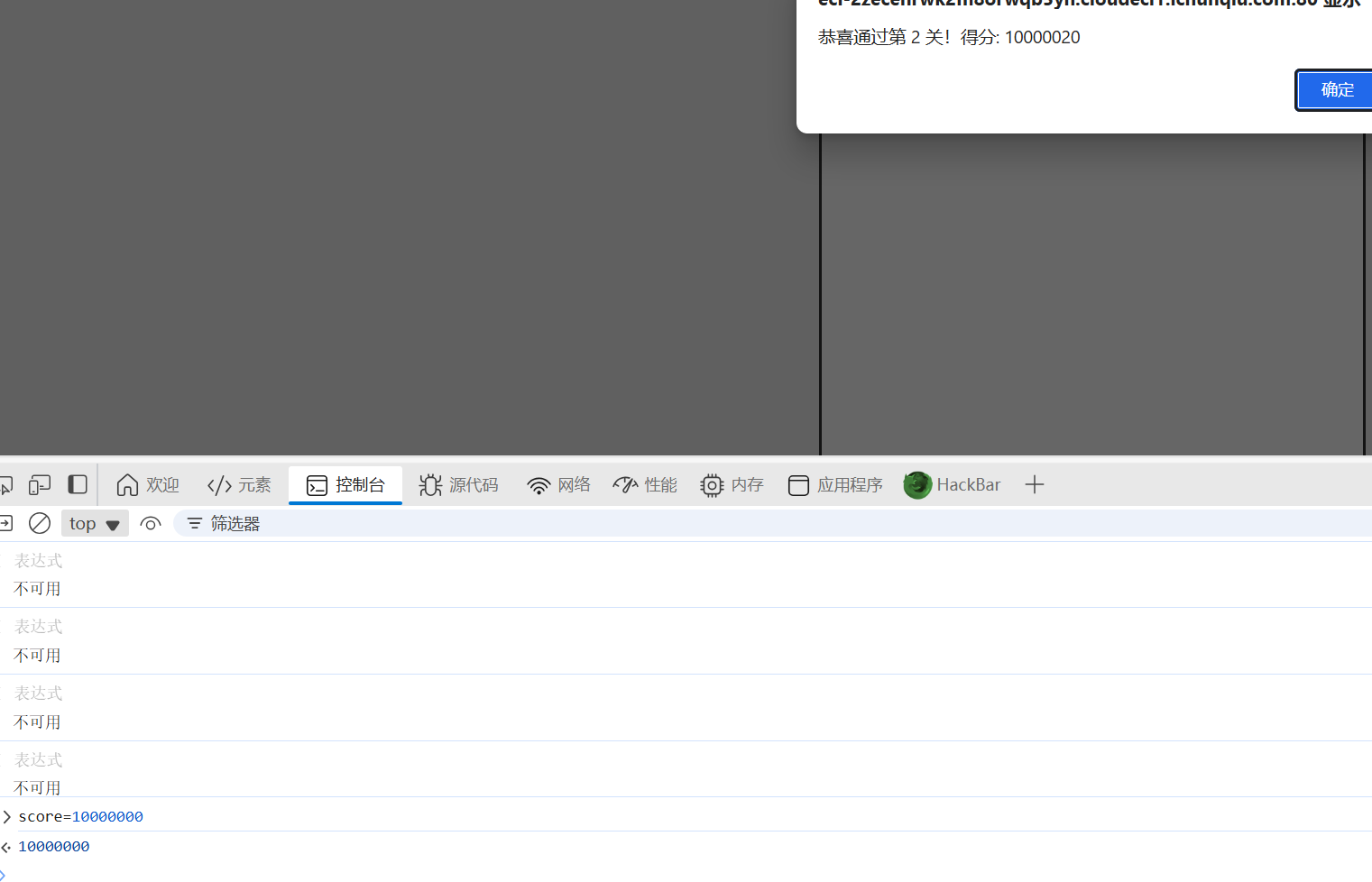Click the inspect element picker icon

pos(5,485)
